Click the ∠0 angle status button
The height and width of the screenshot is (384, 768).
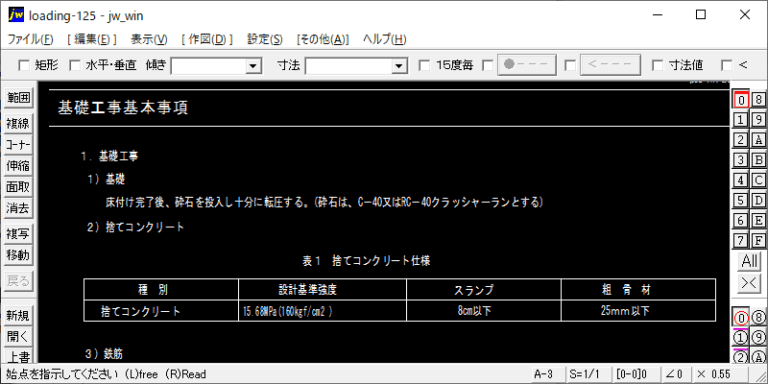pyautogui.click(x=675, y=374)
